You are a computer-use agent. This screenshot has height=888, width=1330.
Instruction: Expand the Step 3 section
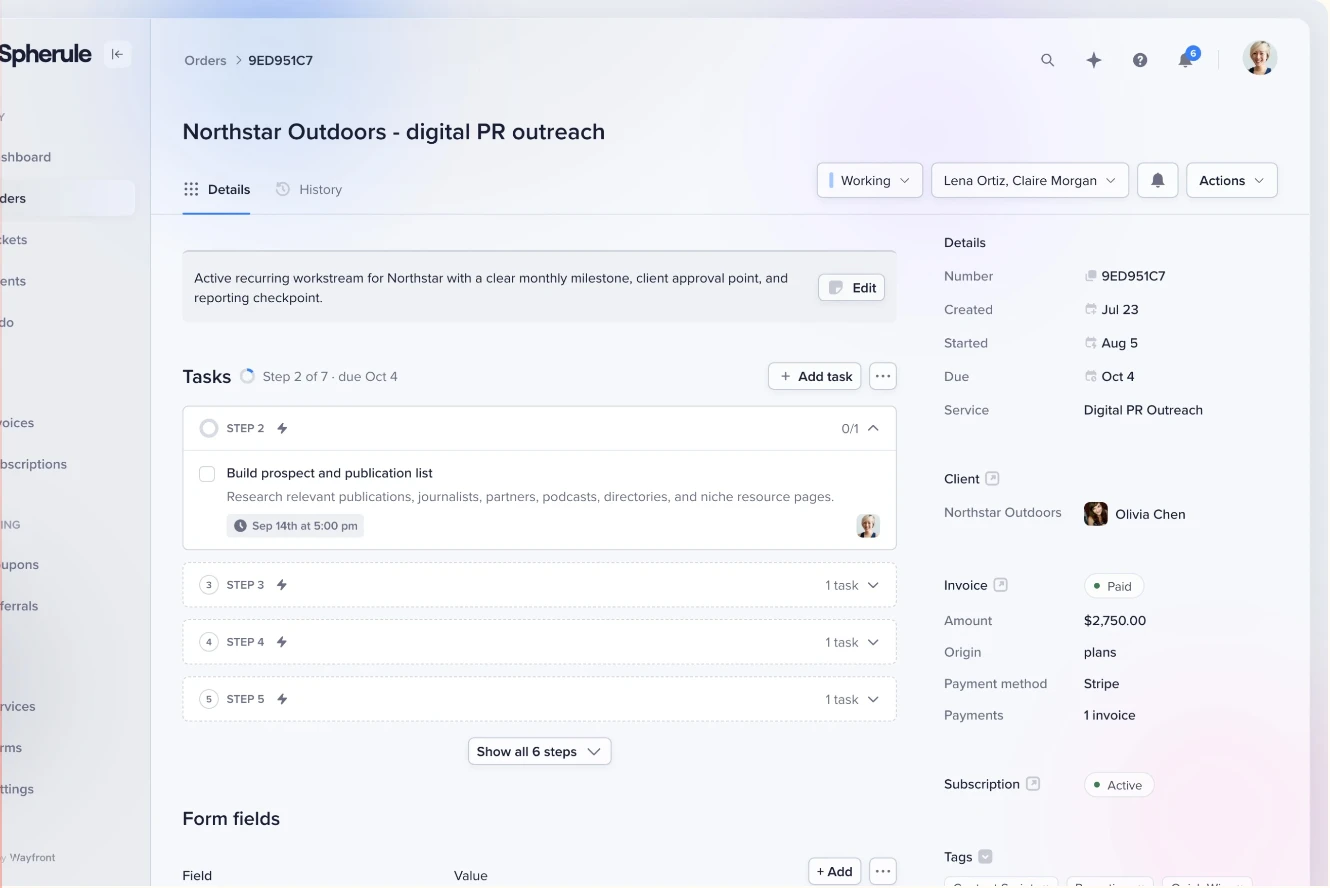[873, 585]
